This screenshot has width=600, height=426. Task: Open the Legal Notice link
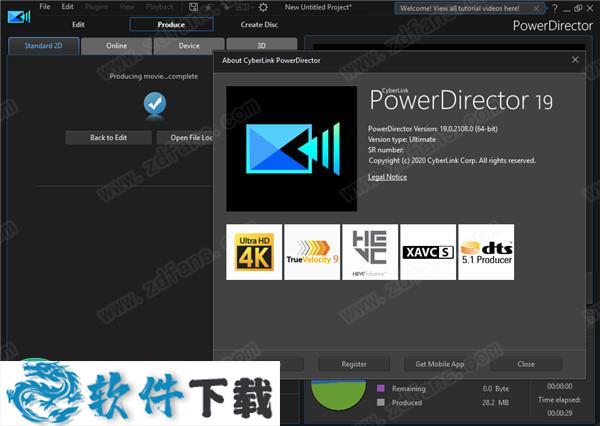pos(387,177)
